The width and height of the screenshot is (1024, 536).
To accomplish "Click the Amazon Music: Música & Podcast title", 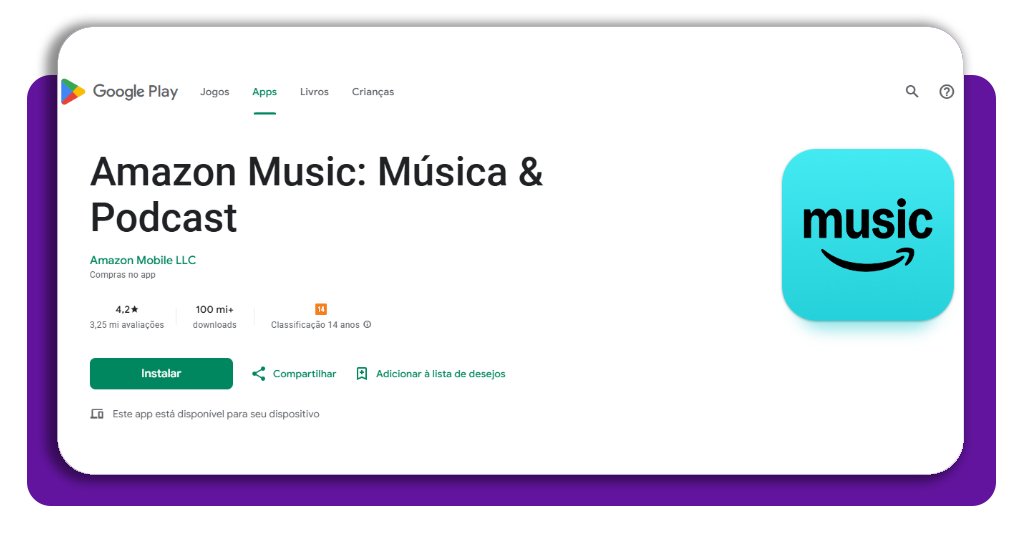I will click(x=317, y=195).
